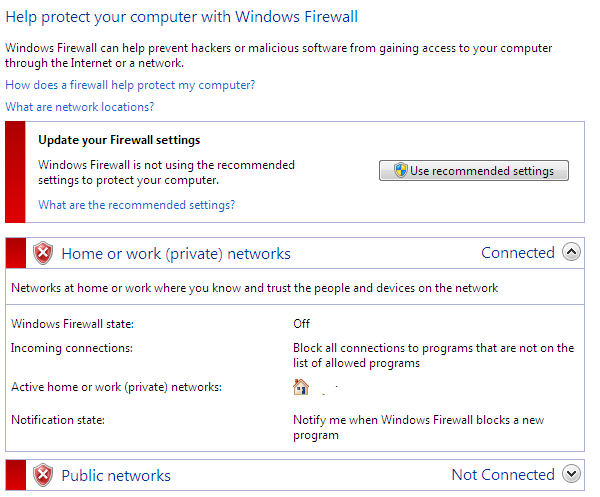Expand the Public networks section
600x497 pixels.
tap(571, 474)
